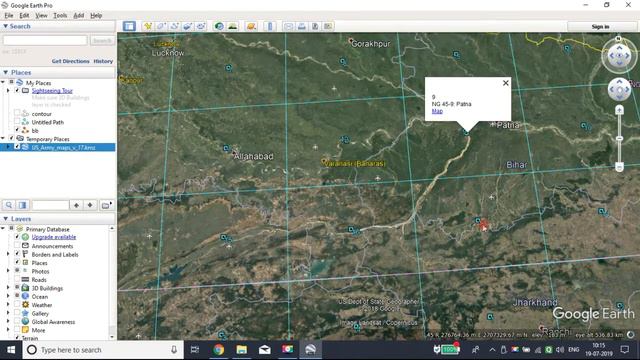Click the Places panel search magnifier icon
This screenshot has width=640, height=360.
[9, 205]
